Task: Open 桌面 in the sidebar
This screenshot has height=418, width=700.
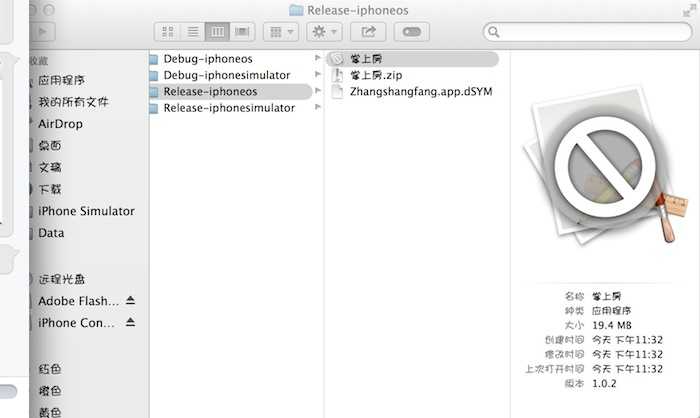Action: click(x=50, y=146)
